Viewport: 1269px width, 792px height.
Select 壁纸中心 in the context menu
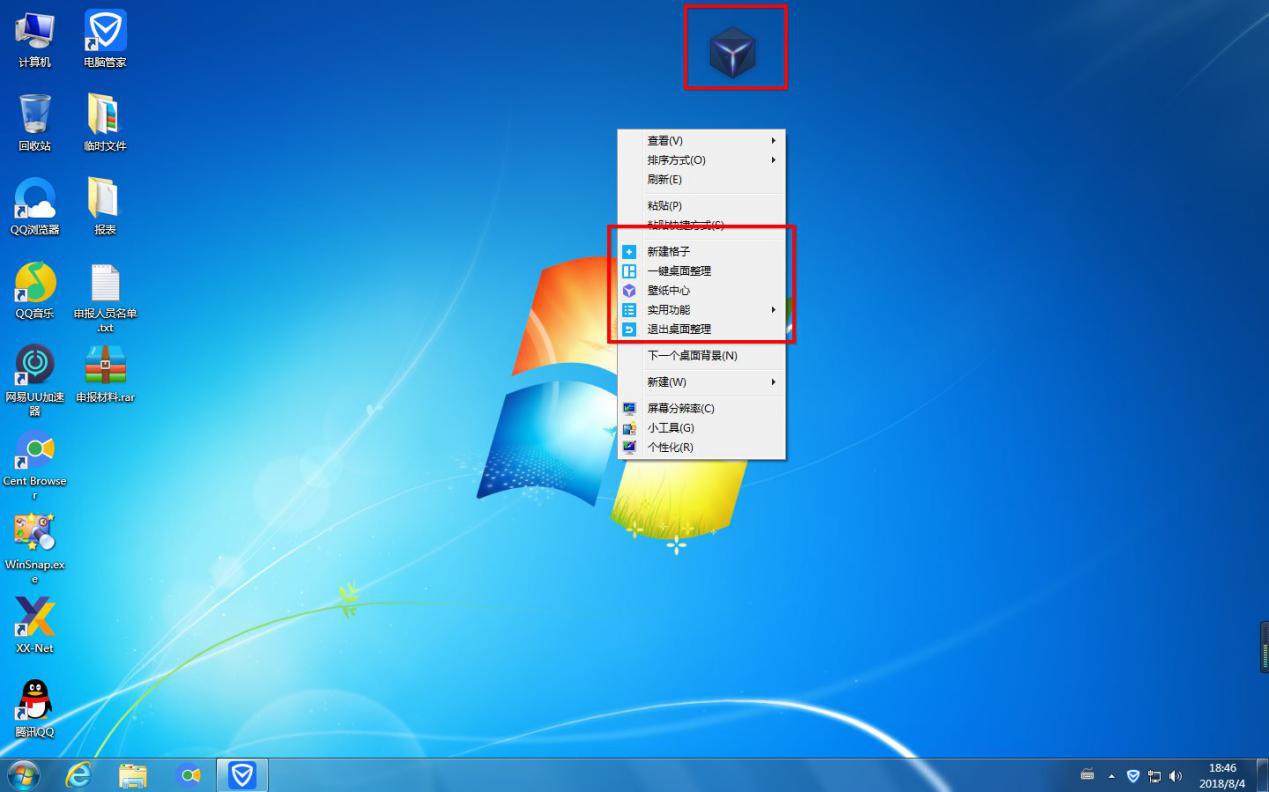point(668,291)
